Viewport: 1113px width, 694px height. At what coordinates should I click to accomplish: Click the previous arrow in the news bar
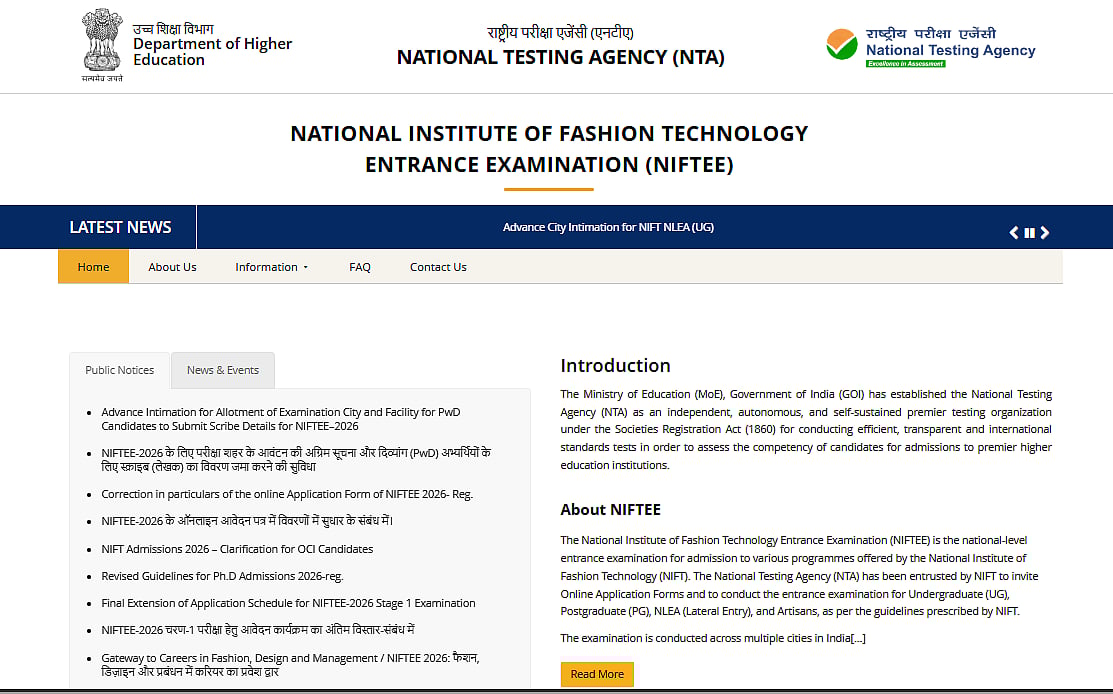[x=1013, y=231]
